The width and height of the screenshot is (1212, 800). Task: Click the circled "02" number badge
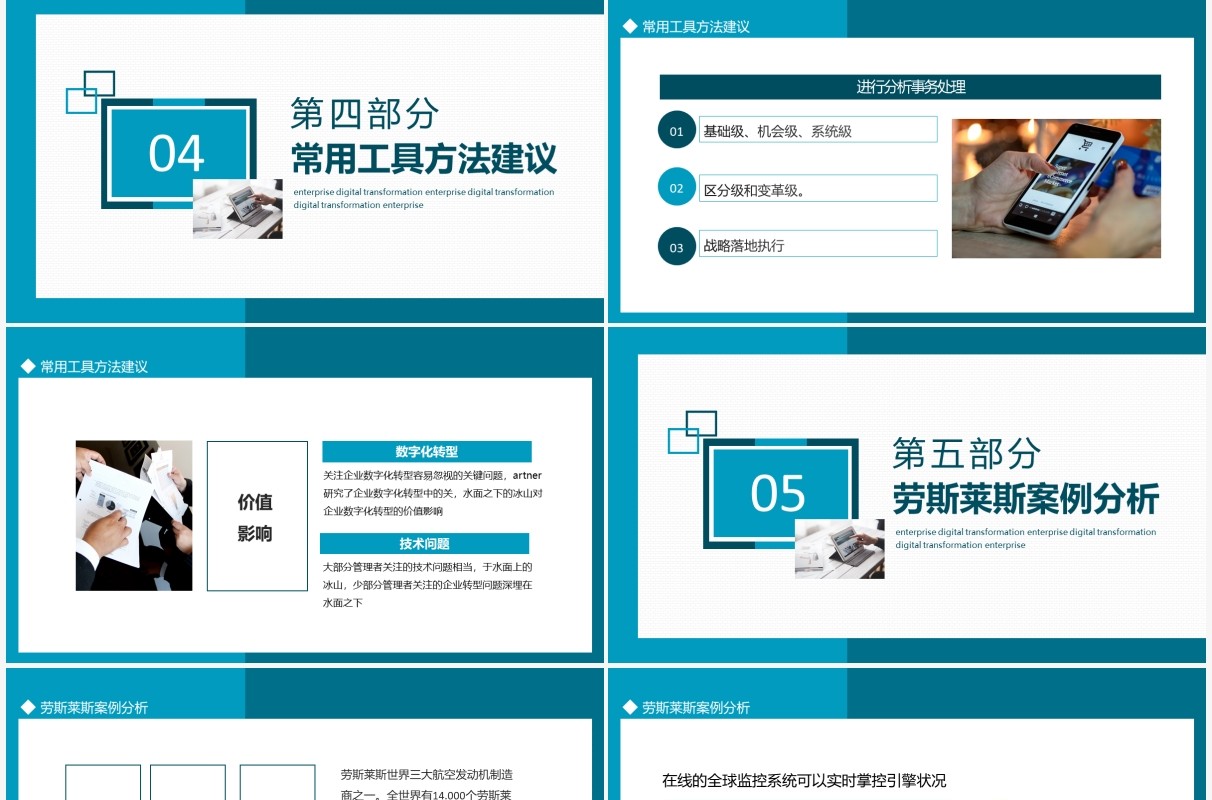point(677,188)
